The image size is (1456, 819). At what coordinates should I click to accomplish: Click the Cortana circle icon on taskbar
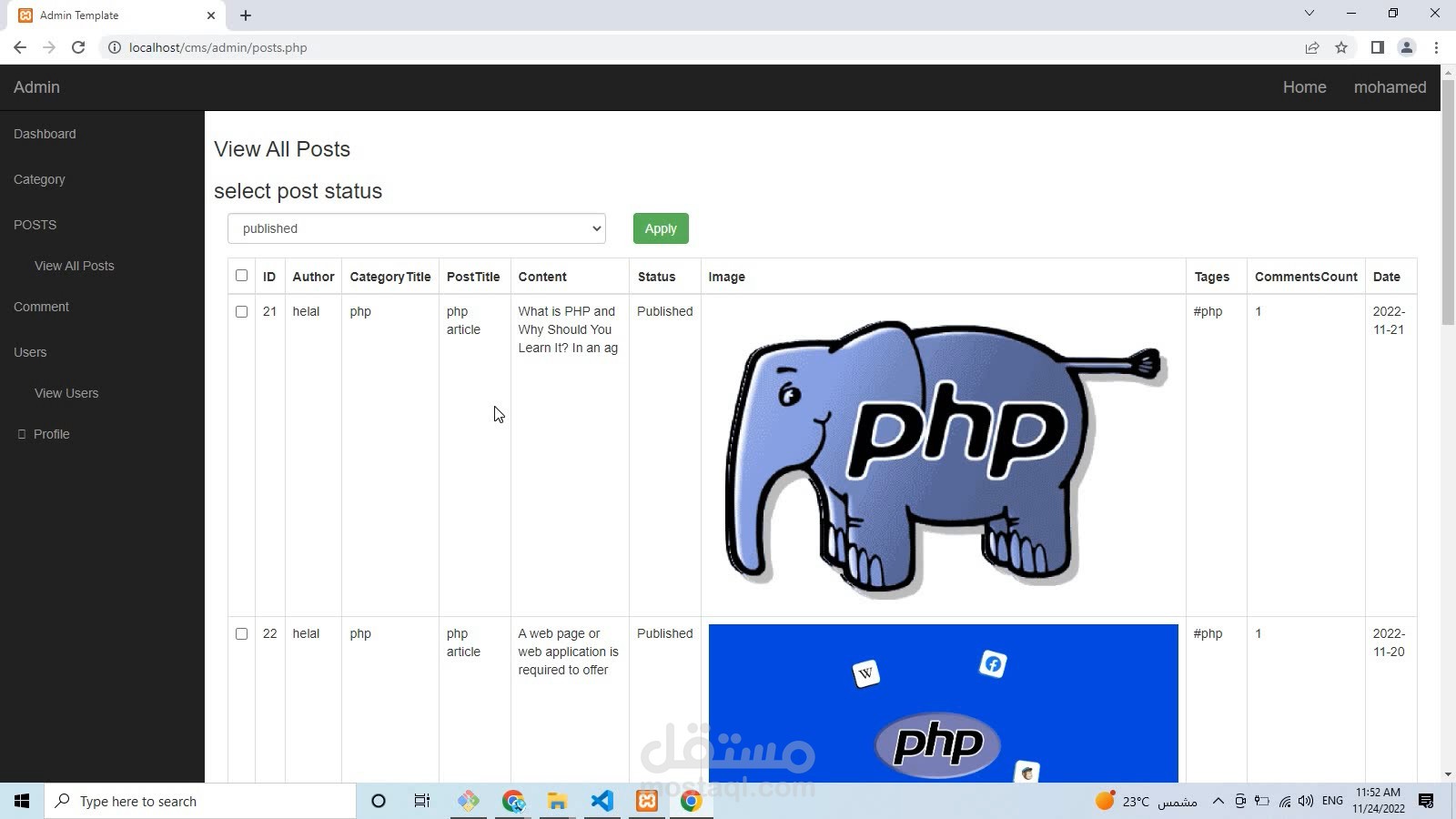[x=379, y=801]
